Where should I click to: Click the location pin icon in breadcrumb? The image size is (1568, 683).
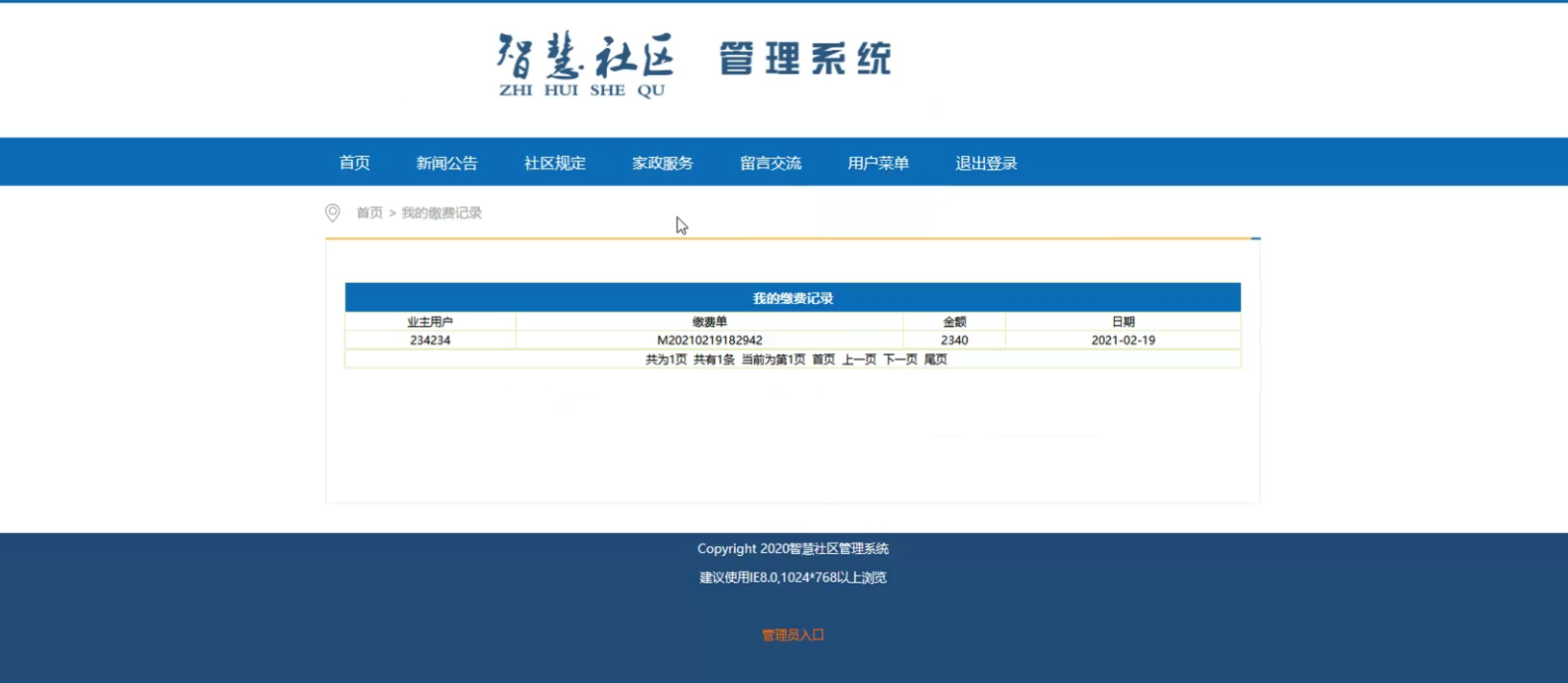pyautogui.click(x=333, y=213)
